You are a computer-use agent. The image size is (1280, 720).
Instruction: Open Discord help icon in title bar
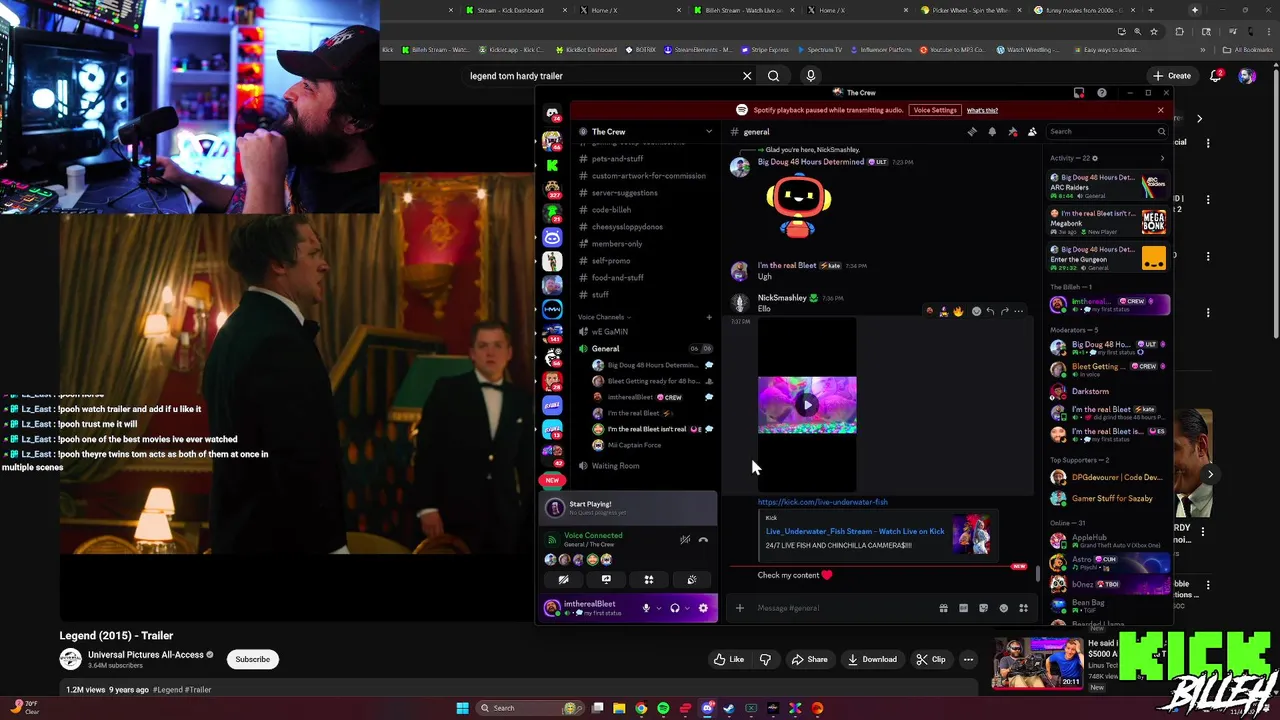1102,93
